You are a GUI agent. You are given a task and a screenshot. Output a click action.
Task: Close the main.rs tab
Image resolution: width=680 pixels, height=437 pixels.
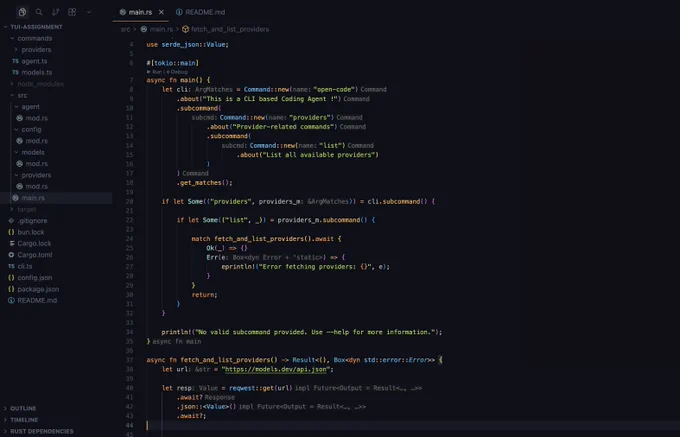coord(161,12)
